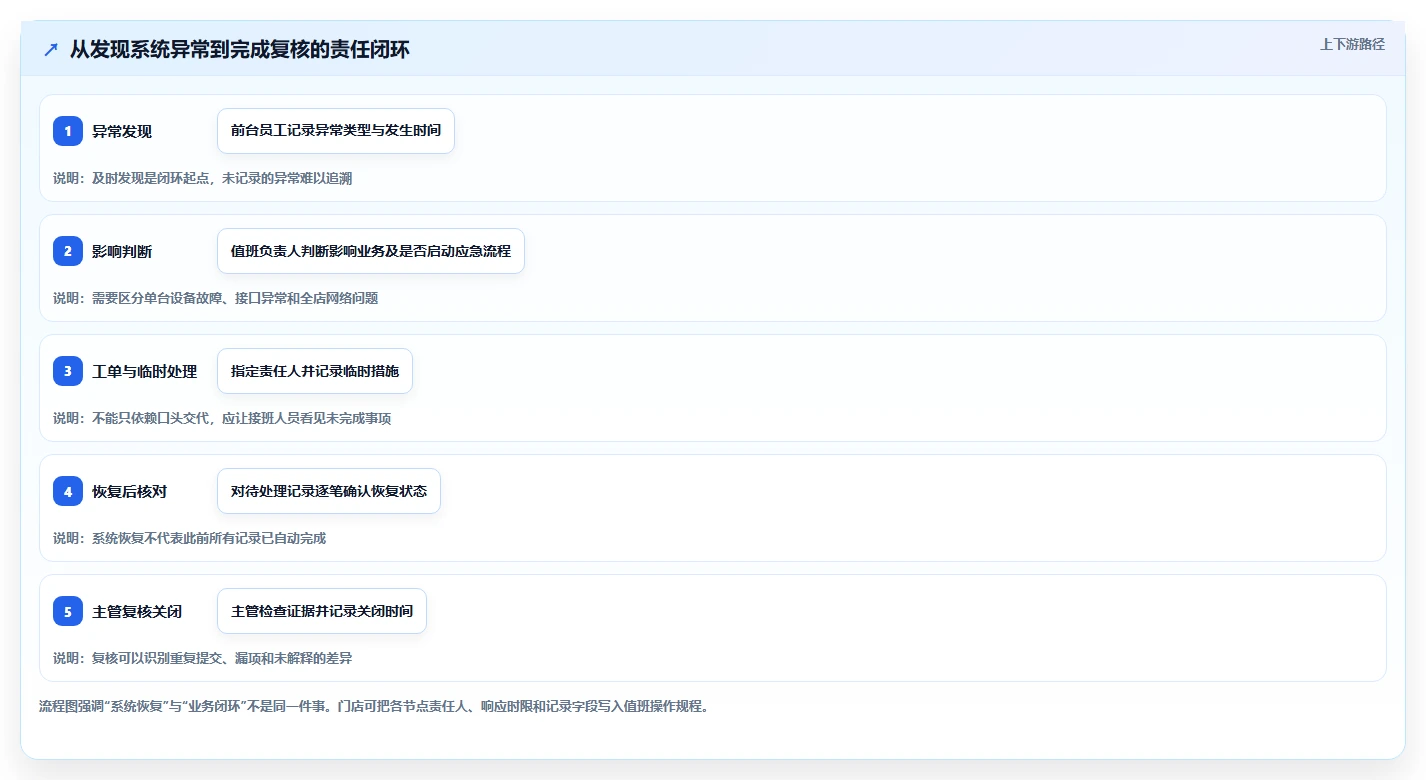Click the step 4 number badge
The image size is (1426, 780).
68,491
